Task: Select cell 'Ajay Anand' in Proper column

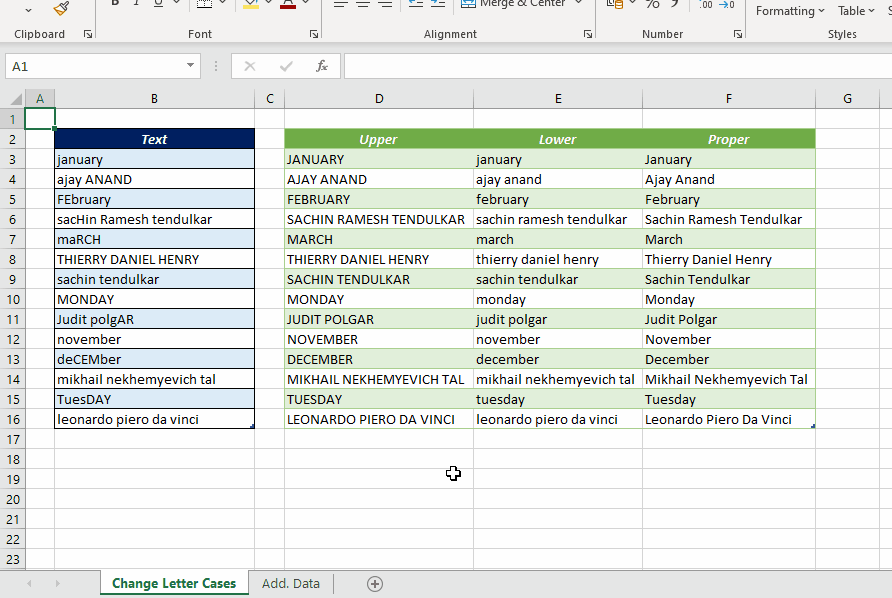Action: [729, 179]
